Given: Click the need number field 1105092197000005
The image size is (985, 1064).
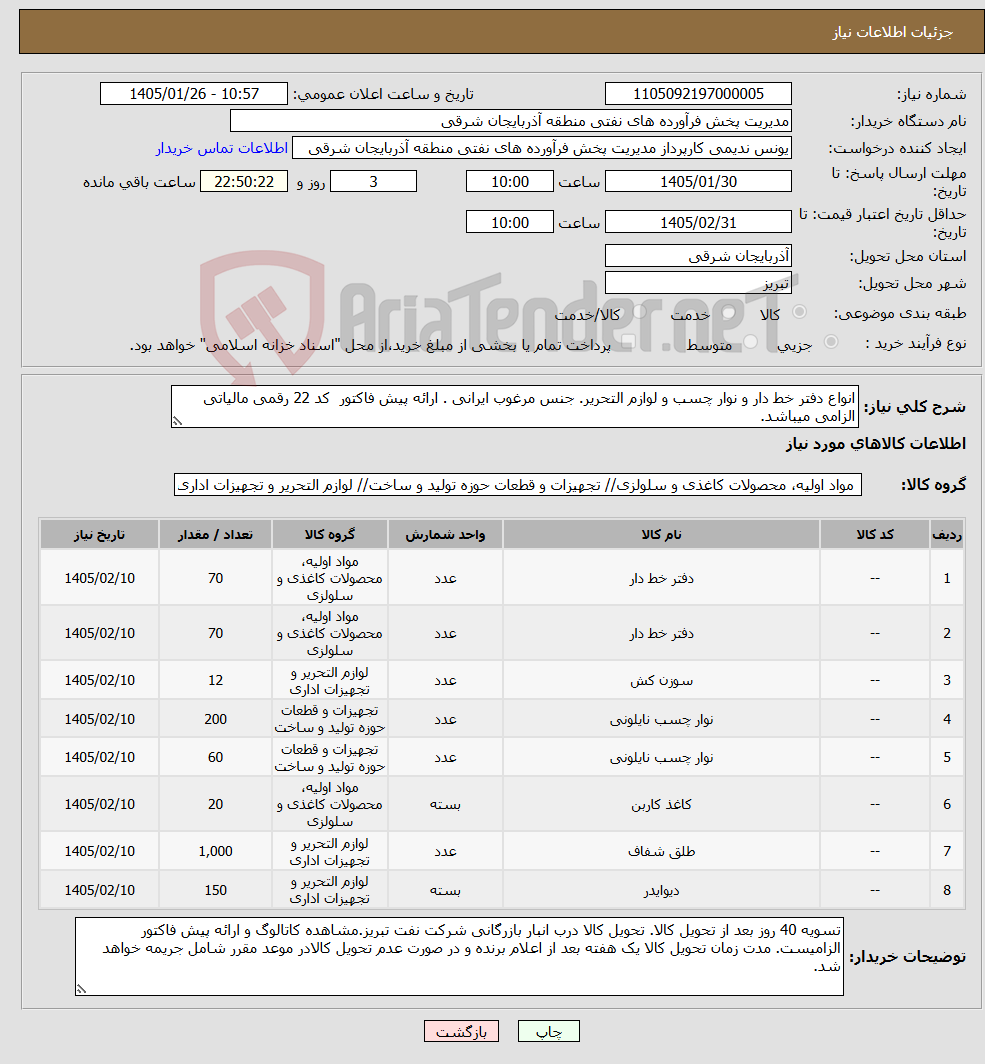Looking at the screenshot, I should tap(698, 94).
